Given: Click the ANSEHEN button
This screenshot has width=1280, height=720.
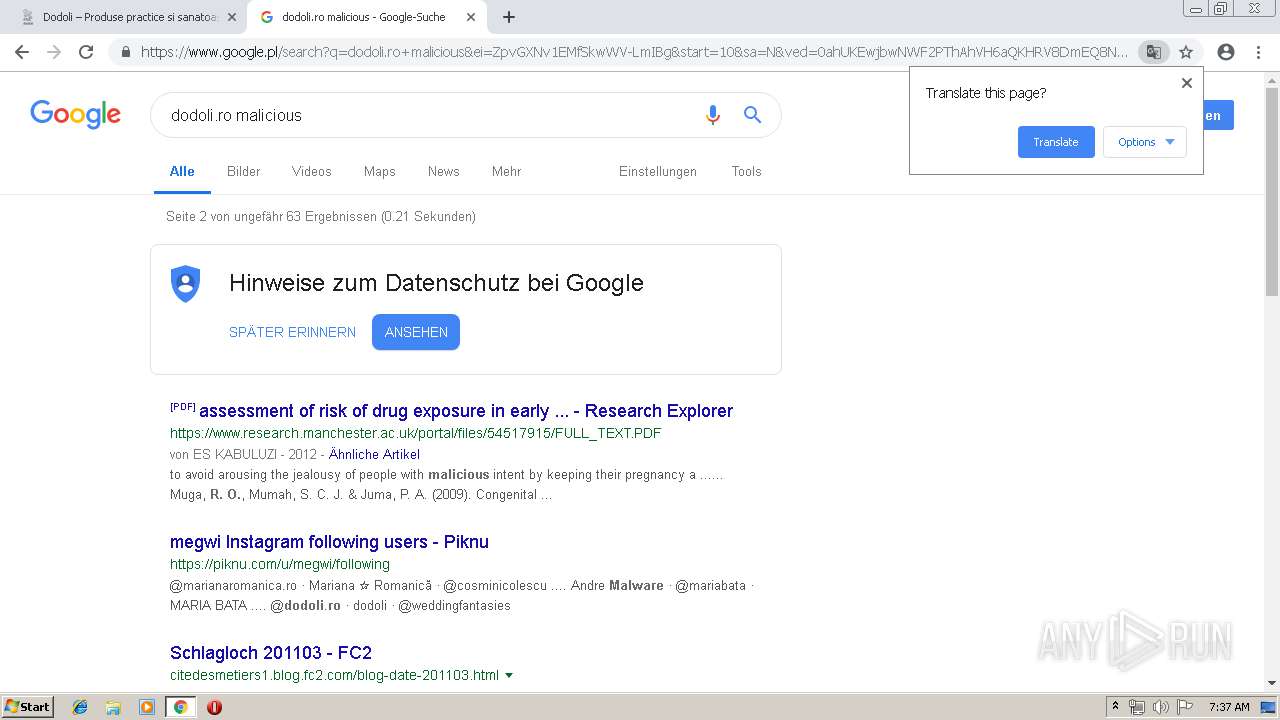Looking at the screenshot, I should pyautogui.click(x=416, y=332).
